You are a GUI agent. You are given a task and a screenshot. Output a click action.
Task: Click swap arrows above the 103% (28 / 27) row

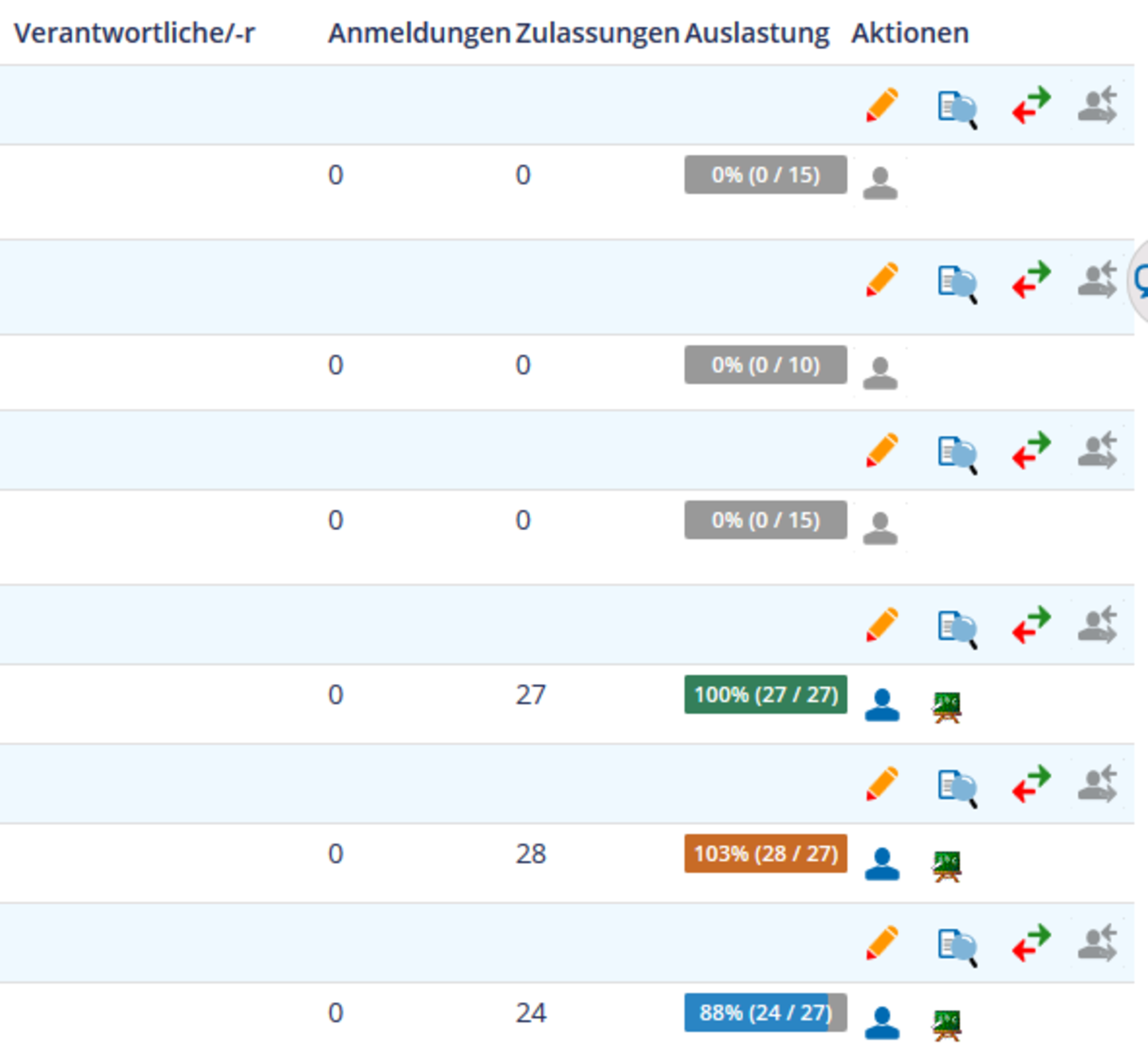(x=1032, y=784)
